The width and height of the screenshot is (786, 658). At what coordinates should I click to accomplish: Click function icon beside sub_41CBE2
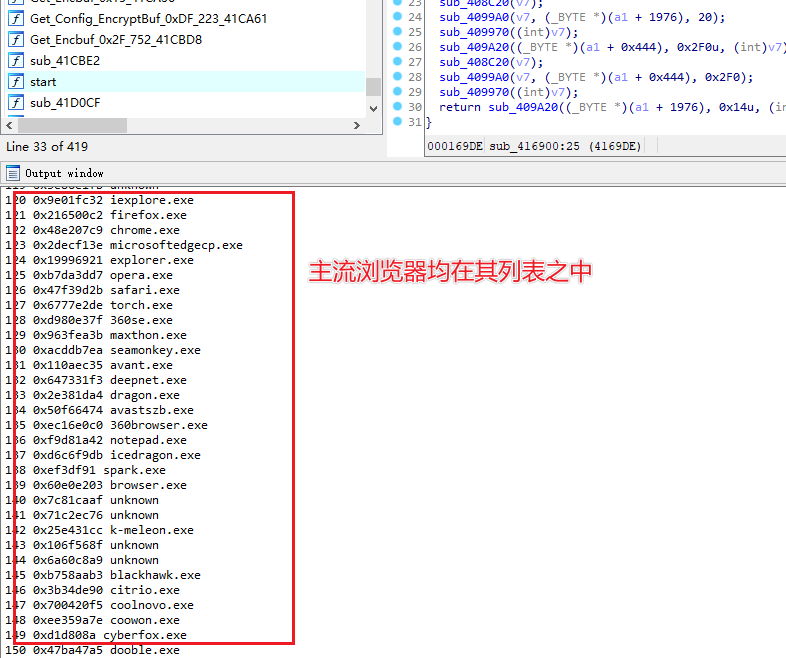coord(16,61)
